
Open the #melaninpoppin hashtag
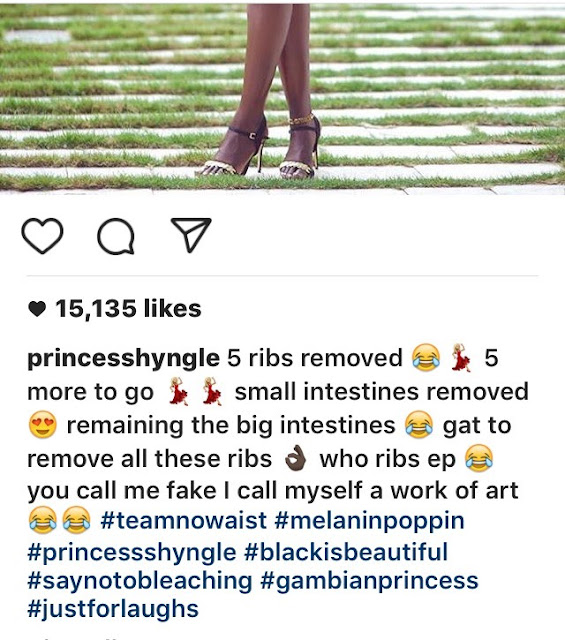370,522
